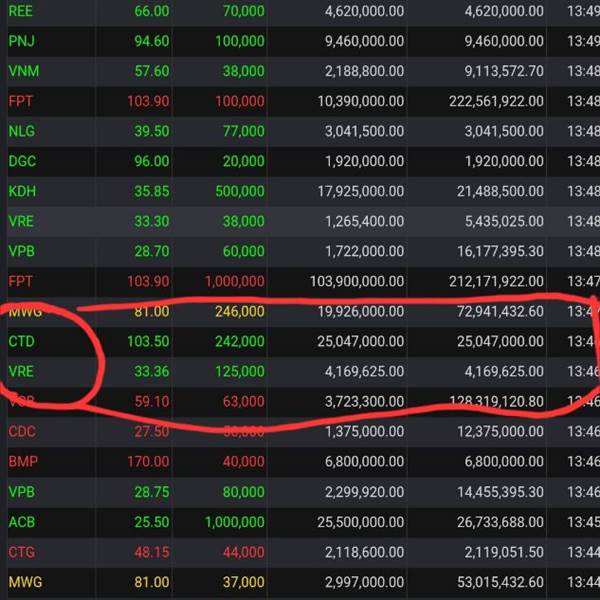Click value 1,722,000.00 in VPB row
This screenshot has height=600, width=600.
point(364,251)
